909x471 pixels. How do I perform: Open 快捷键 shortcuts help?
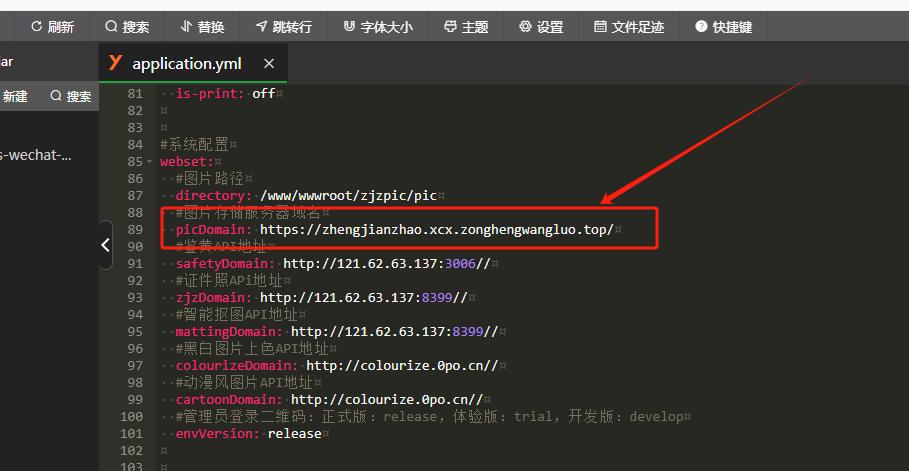tap(723, 26)
